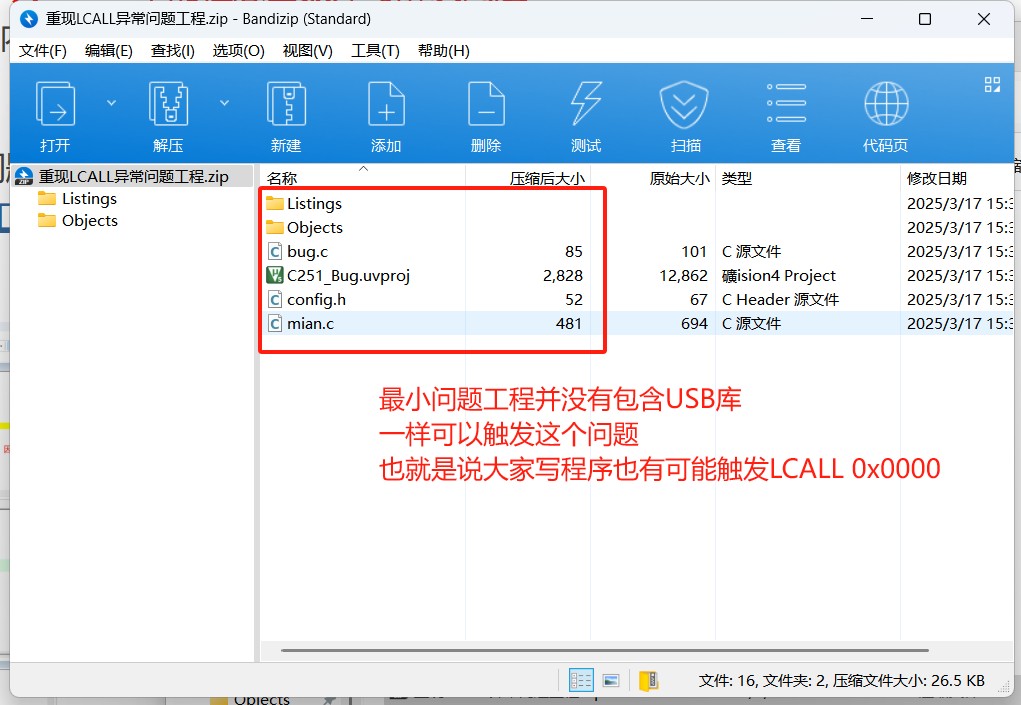Click the Scan (扫描) shield icon
This screenshot has width=1021, height=705.
(684, 104)
